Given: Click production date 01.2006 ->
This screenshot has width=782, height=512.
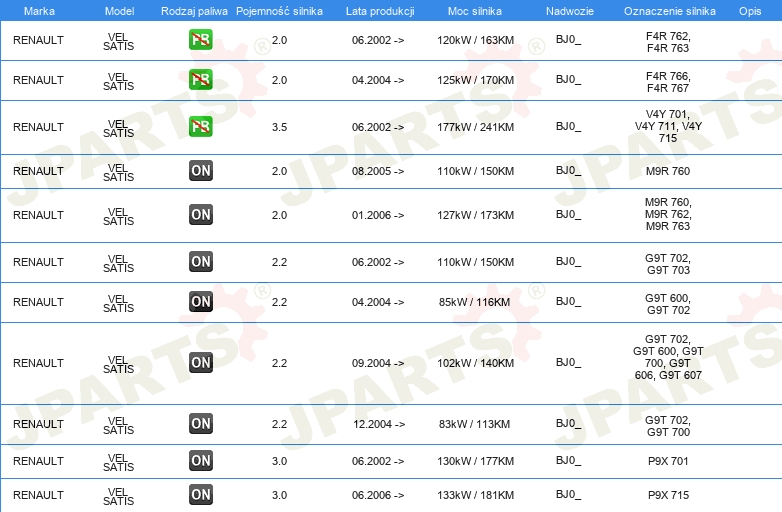Looking at the screenshot, I should (378, 215).
